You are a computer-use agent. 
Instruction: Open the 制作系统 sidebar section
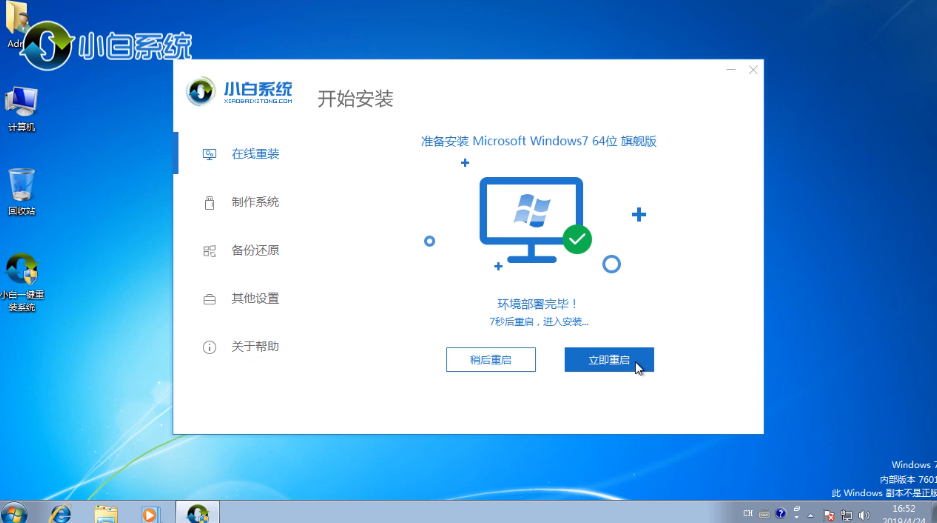pyautogui.click(x=255, y=202)
